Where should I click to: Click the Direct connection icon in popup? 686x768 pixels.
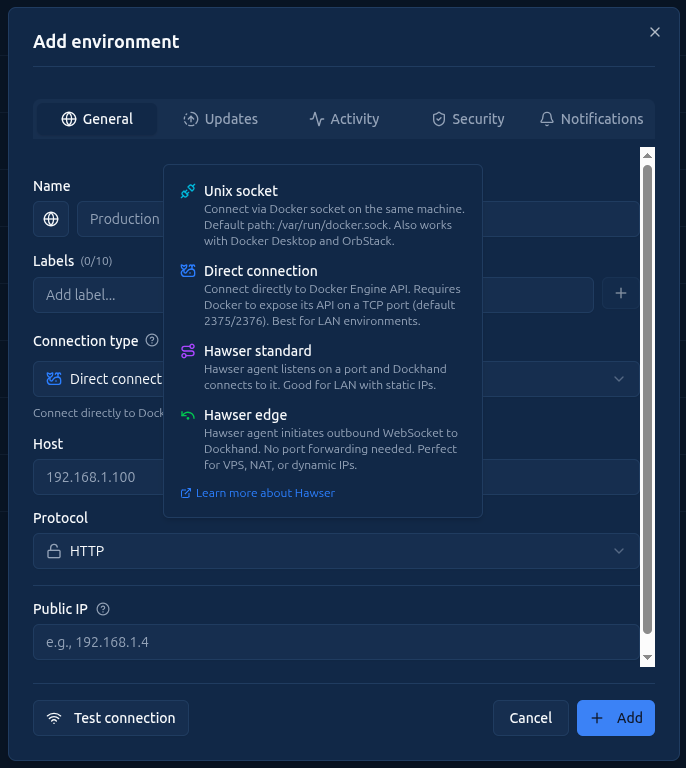click(188, 271)
